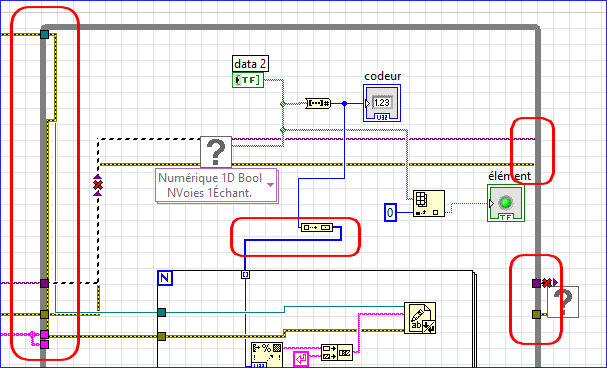
Task: Click the auto-indexing tunnel on For Loop
Action: click(x=245, y=274)
